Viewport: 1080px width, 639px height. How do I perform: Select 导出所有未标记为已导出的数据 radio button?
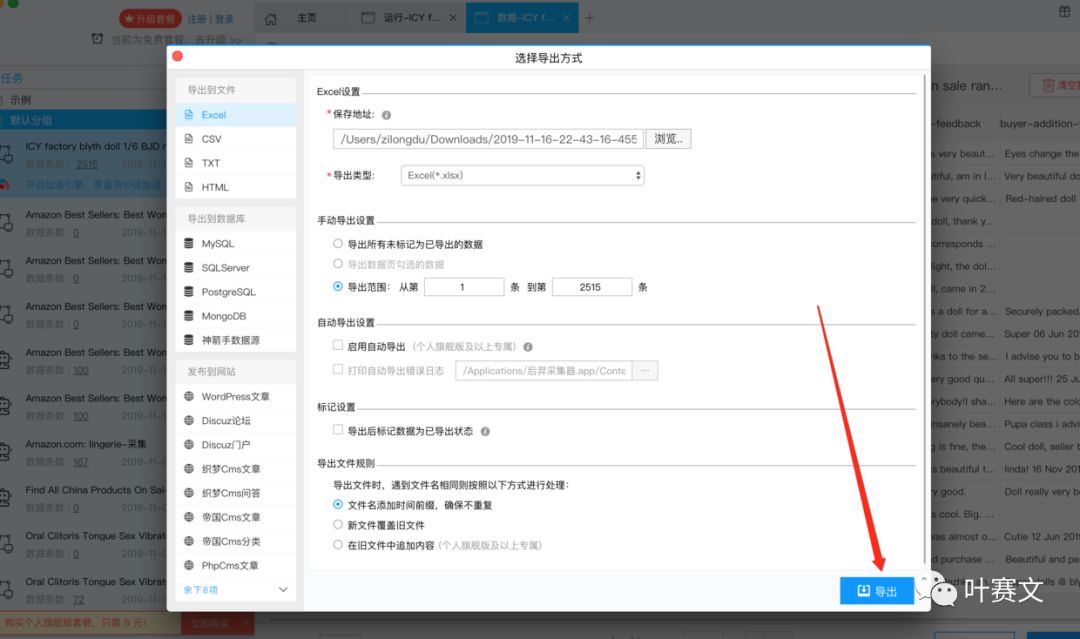point(338,244)
